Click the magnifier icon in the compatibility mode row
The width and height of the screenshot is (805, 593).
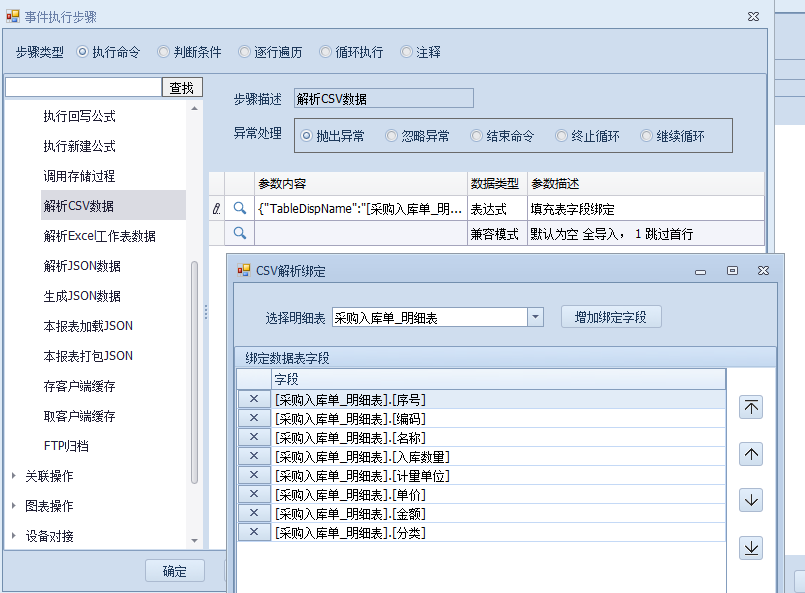240,233
